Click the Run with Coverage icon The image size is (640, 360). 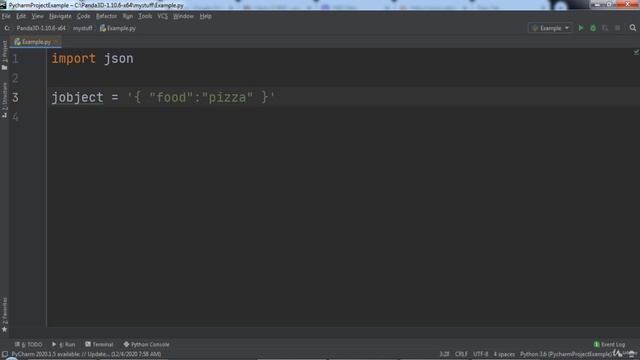click(605, 28)
